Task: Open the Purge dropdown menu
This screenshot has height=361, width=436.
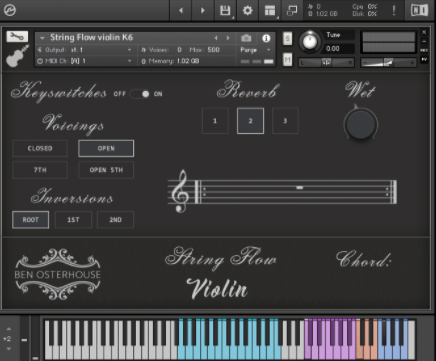Action: tap(255, 50)
